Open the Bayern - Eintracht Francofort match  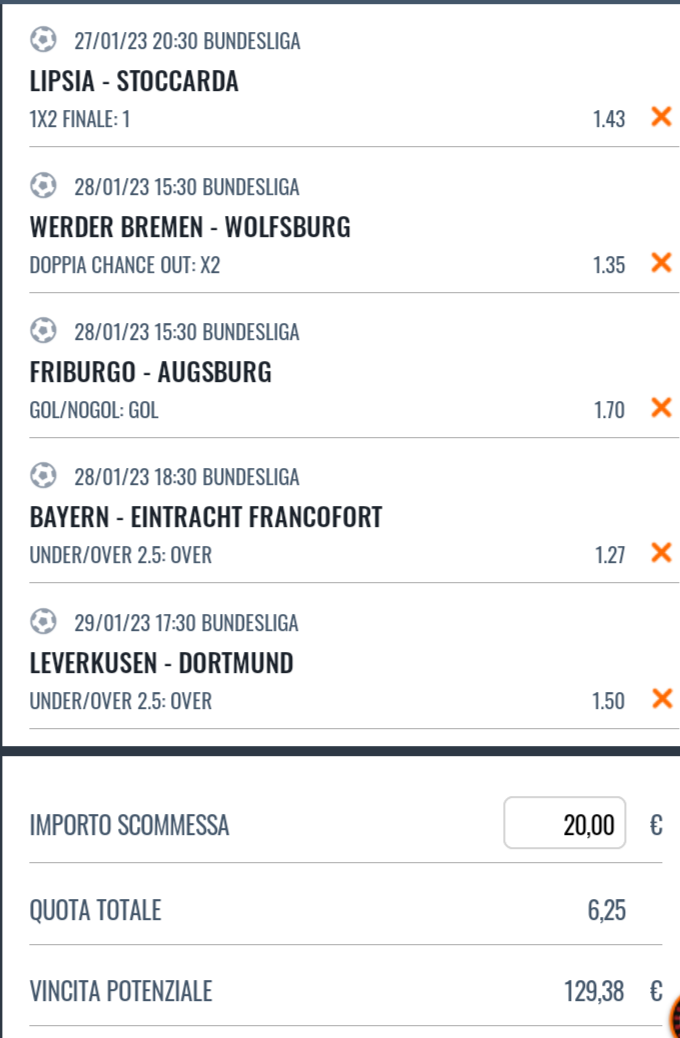(x=206, y=518)
